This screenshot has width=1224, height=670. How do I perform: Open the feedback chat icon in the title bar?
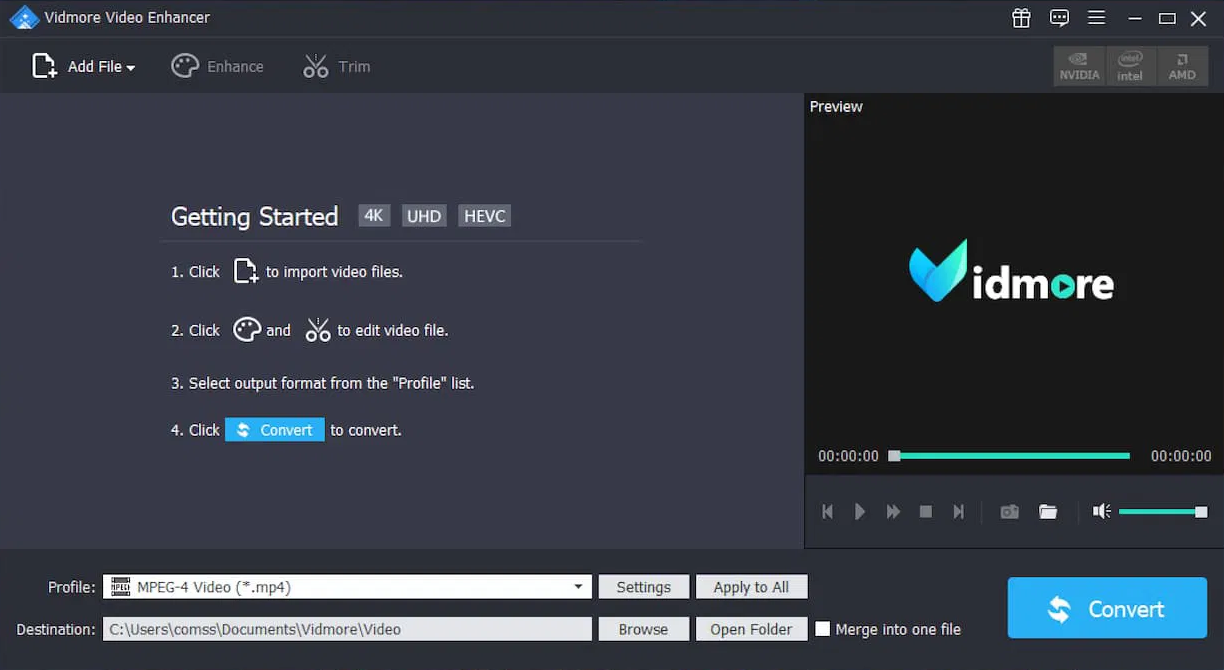[1059, 18]
